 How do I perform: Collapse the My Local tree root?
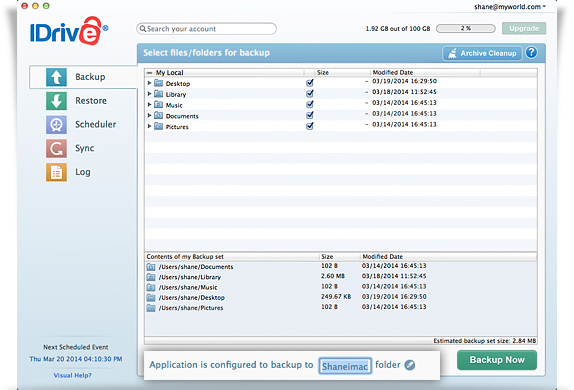click(149, 73)
